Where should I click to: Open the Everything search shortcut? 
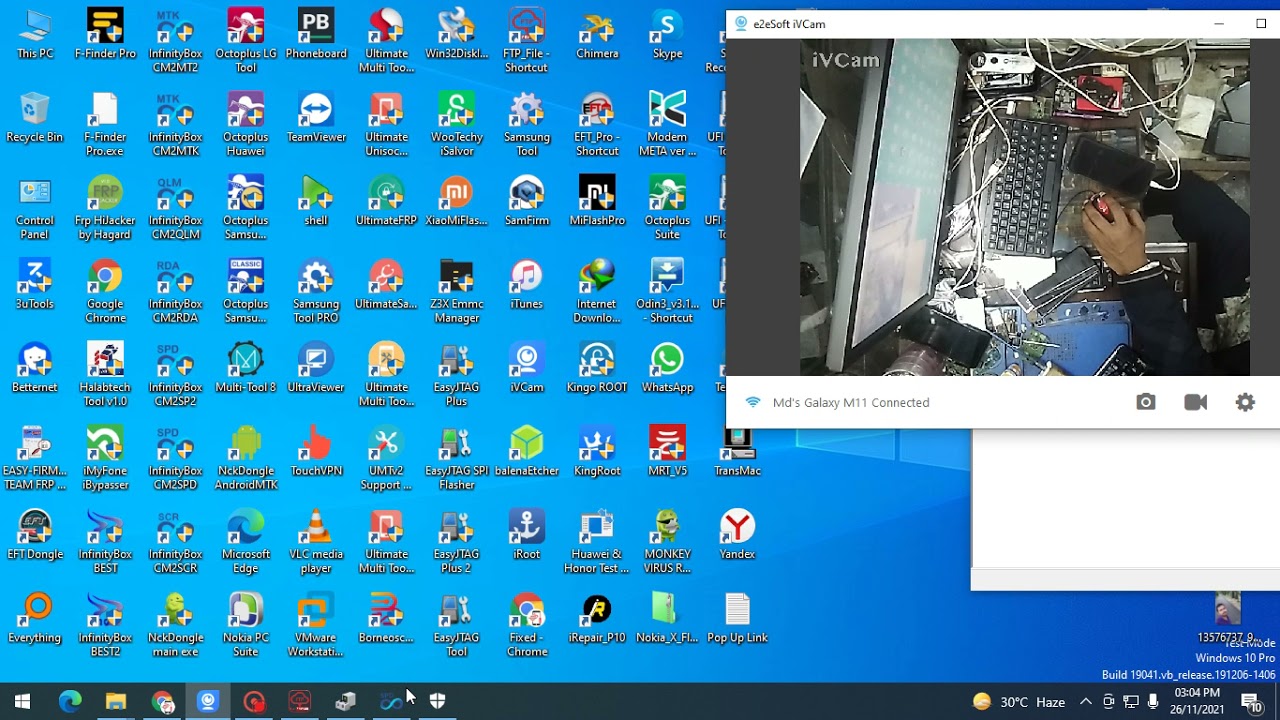pyautogui.click(x=35, y=618)
